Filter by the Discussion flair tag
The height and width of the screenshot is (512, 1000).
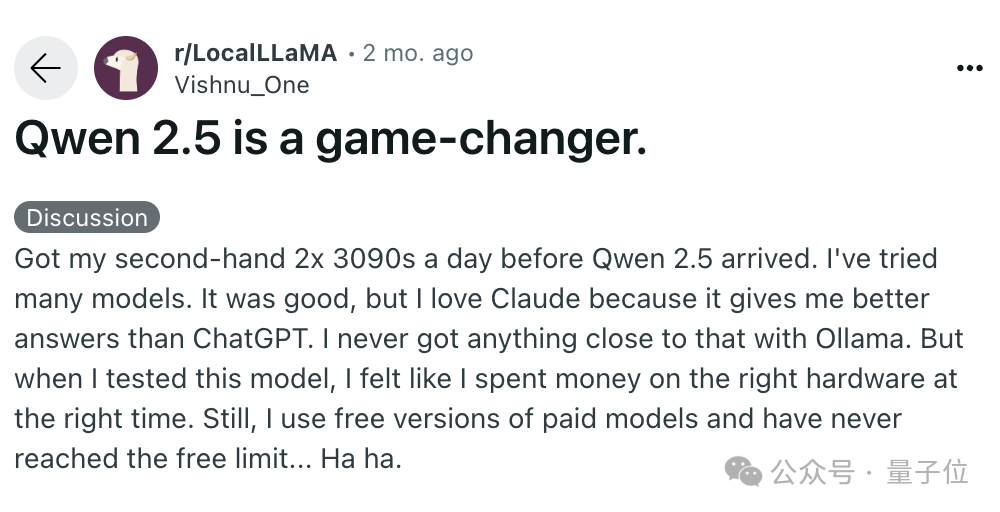[87, 217]
